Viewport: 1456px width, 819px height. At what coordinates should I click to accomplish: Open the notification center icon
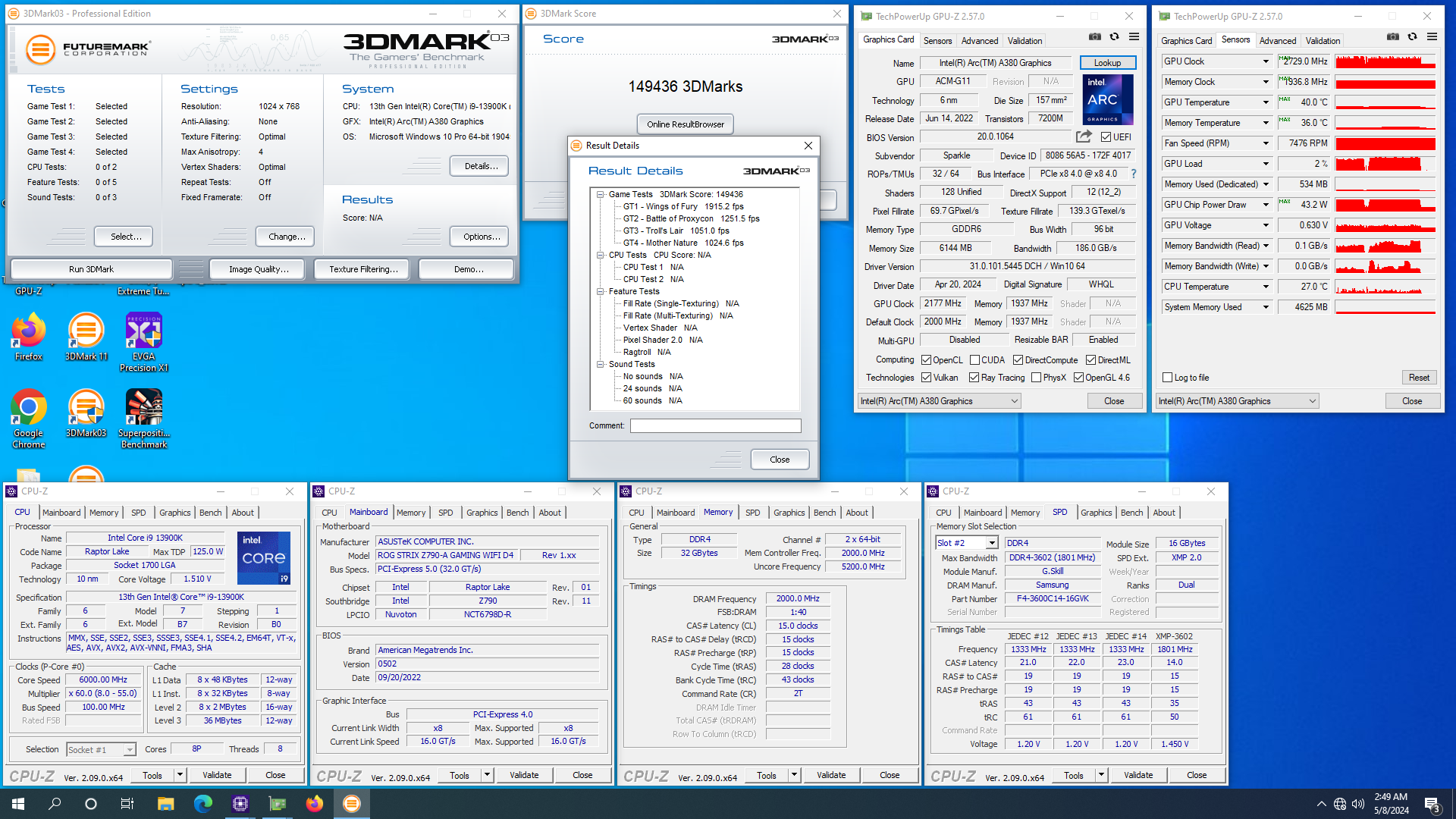click(x=1432, y=804)
